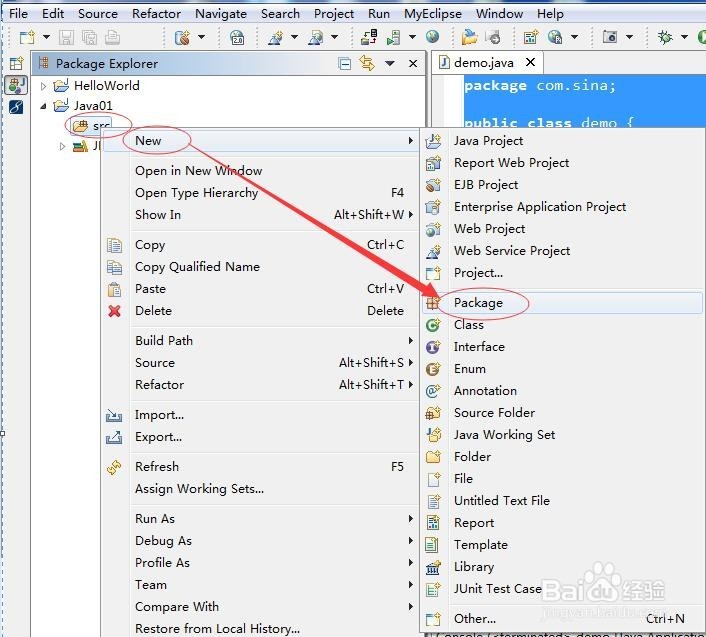Select Source Folder in the New submenu

563,413
